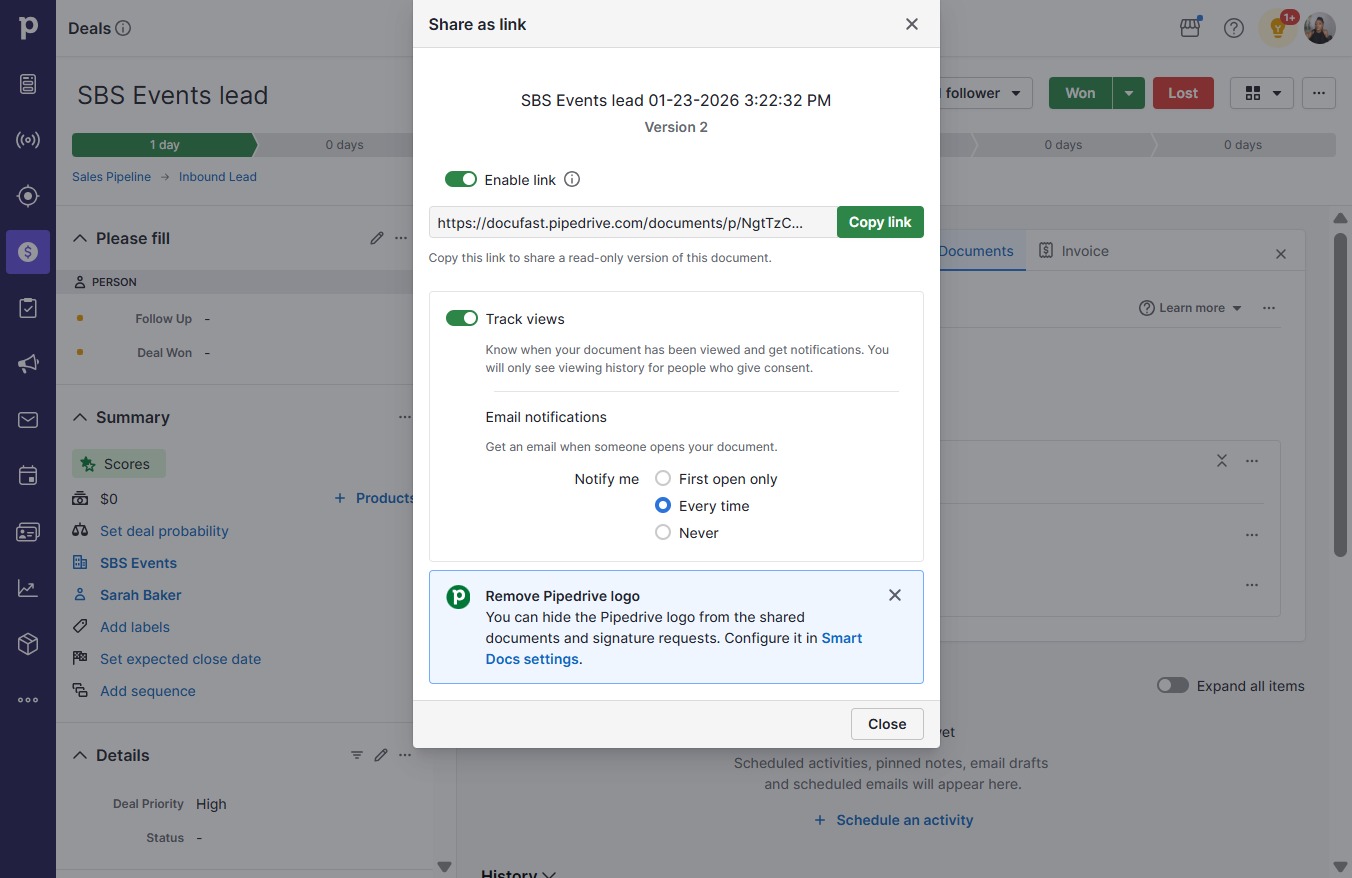Open the Pipedrive home logo
This screenshot has height=878, width=1352.
(x=28, y=27)
